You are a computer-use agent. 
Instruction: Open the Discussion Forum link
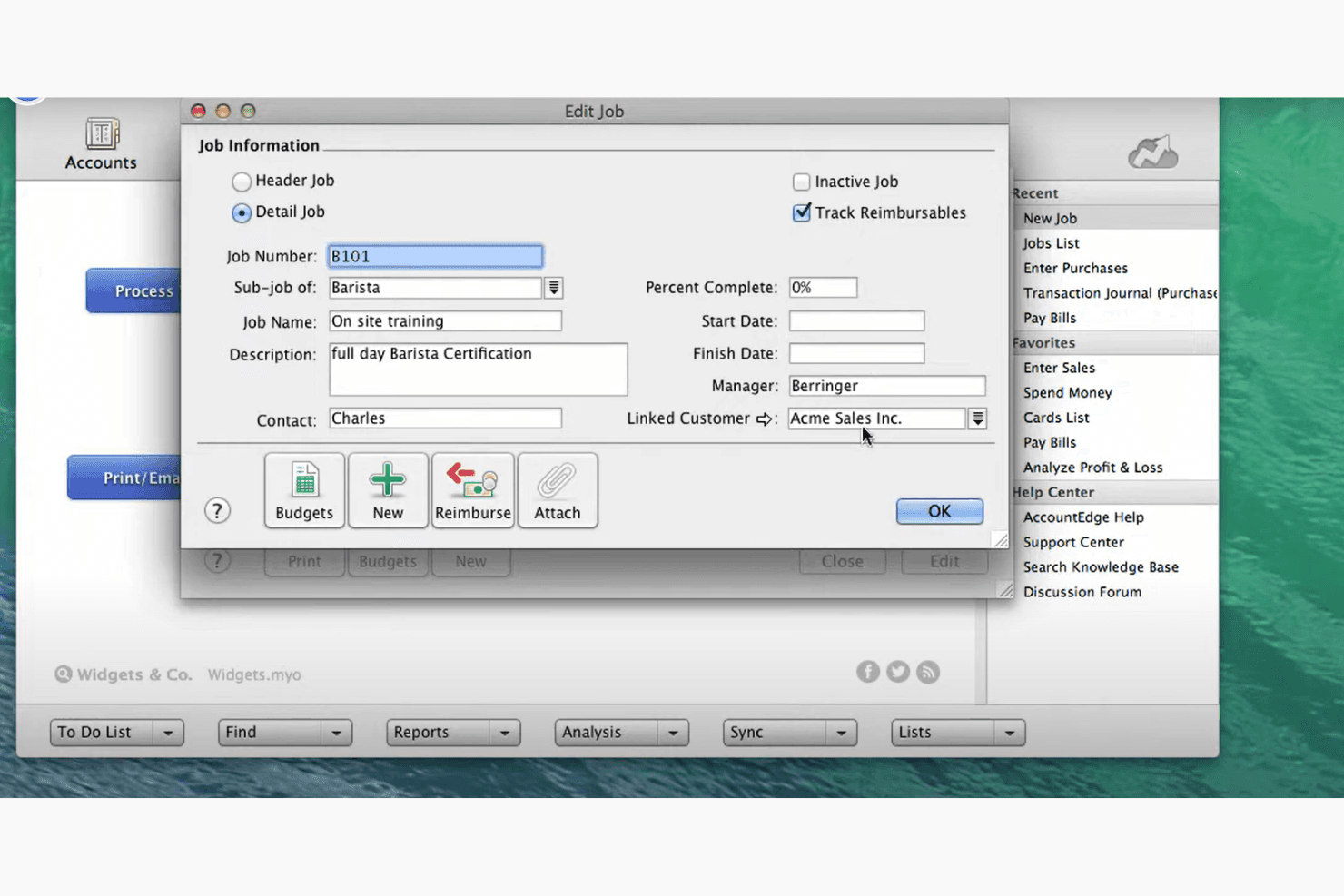pyautogui.click(x=1082, y=592)
